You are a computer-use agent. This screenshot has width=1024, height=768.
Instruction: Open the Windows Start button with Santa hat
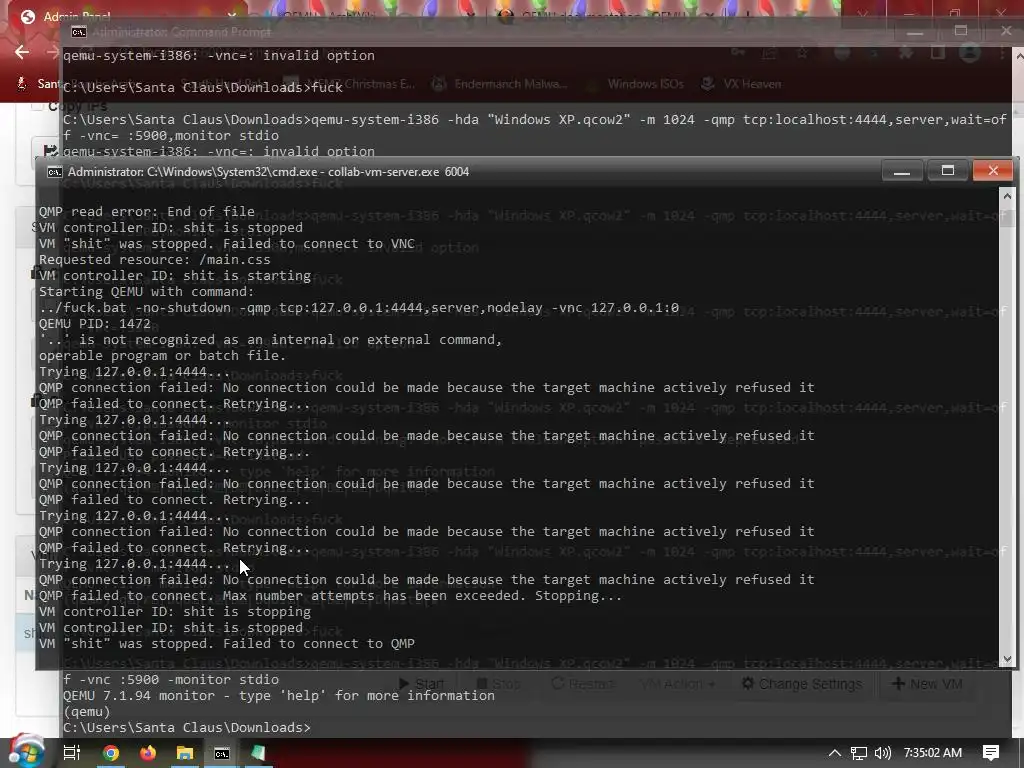pos(25,752)
